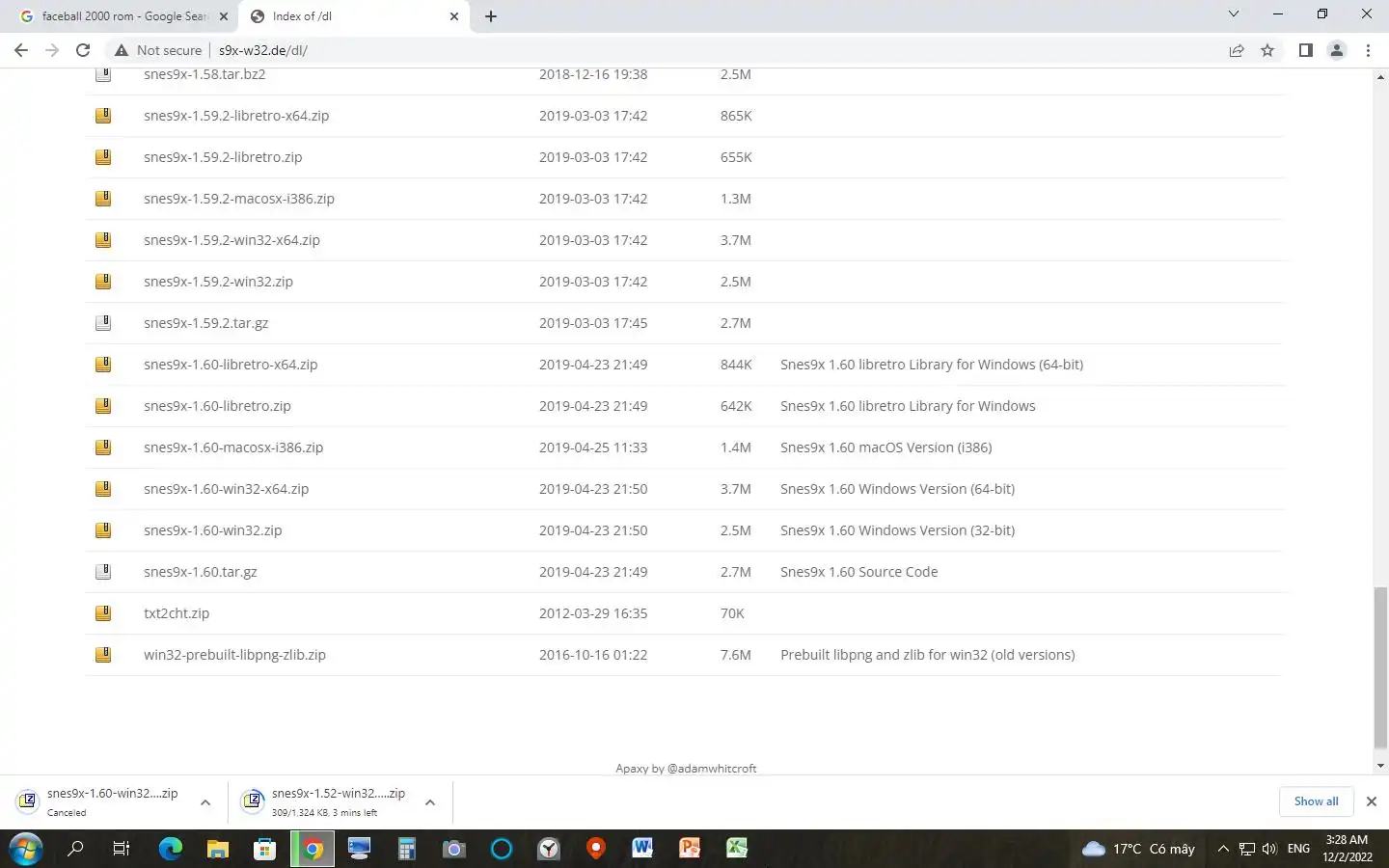The width and height of the screenshot is (1389, 868).
Task: Open Task View on the taskbar
Action: (122, 849)
